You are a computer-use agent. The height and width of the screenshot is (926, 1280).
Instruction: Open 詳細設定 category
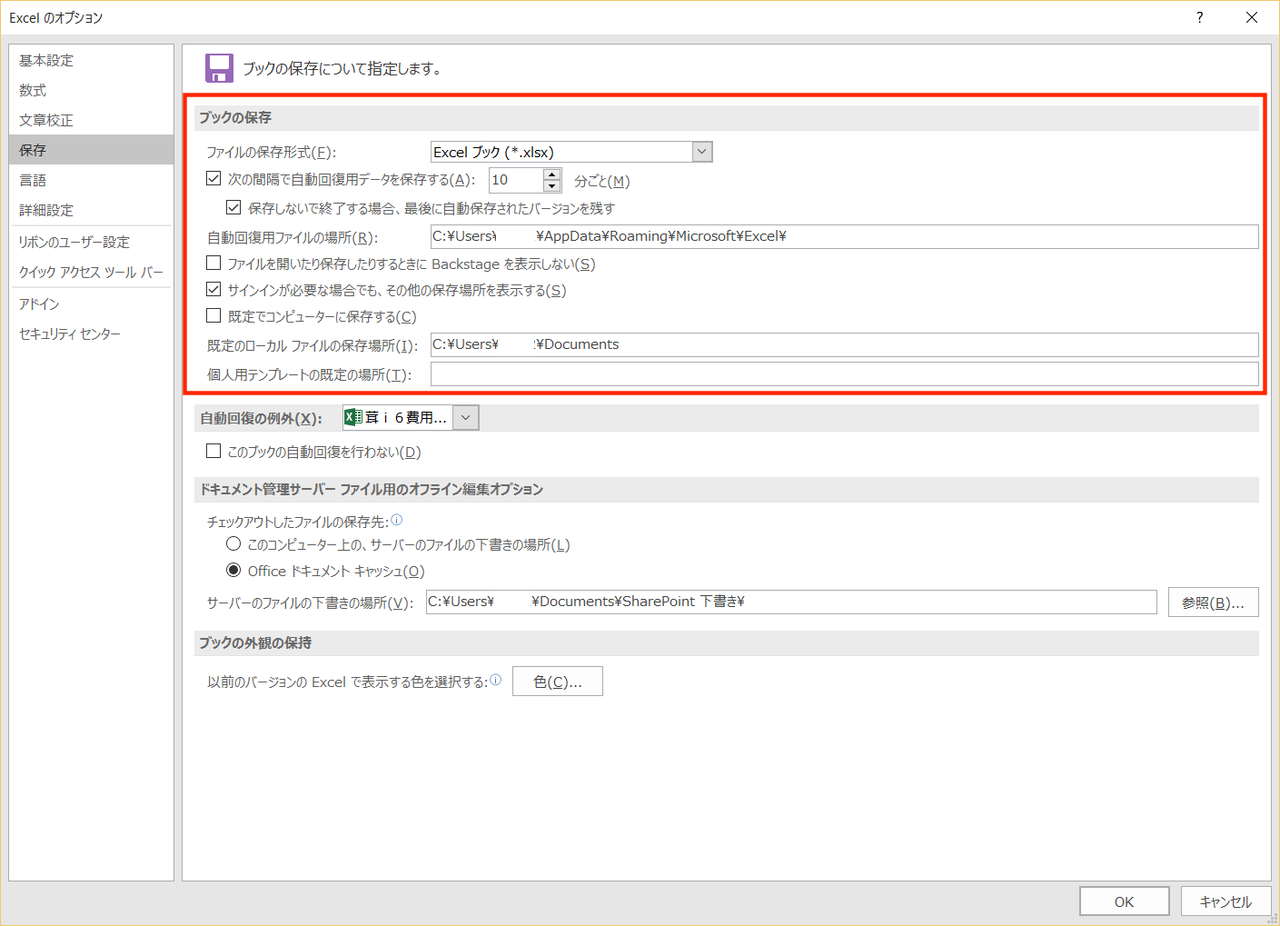[91, 211]
